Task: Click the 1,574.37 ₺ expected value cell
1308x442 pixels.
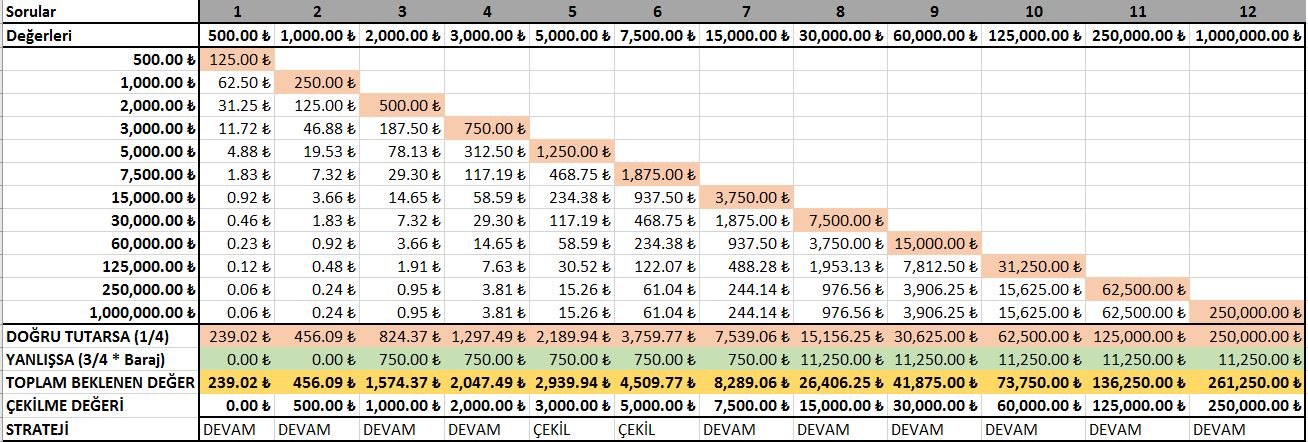Action: (x=402, y=382)
